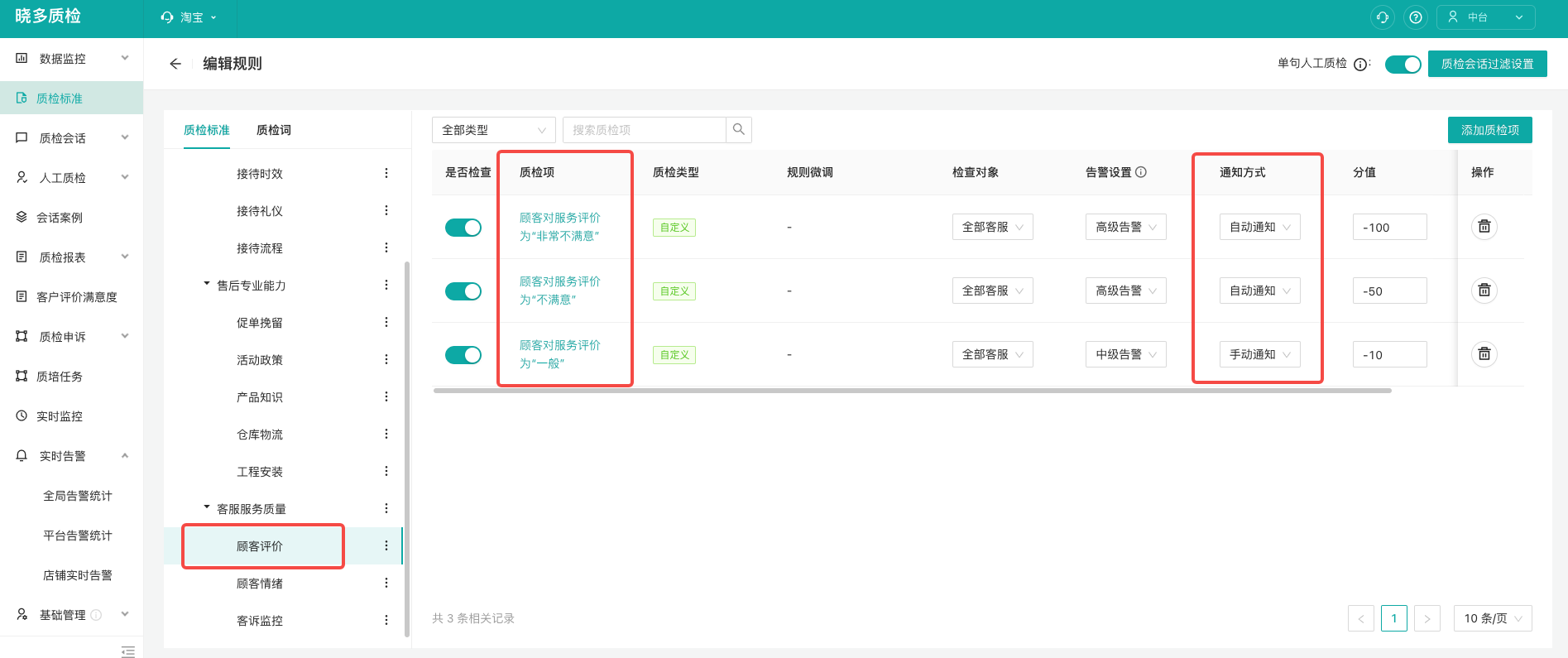Open the customer service headset icon in header

[1382, 17]
